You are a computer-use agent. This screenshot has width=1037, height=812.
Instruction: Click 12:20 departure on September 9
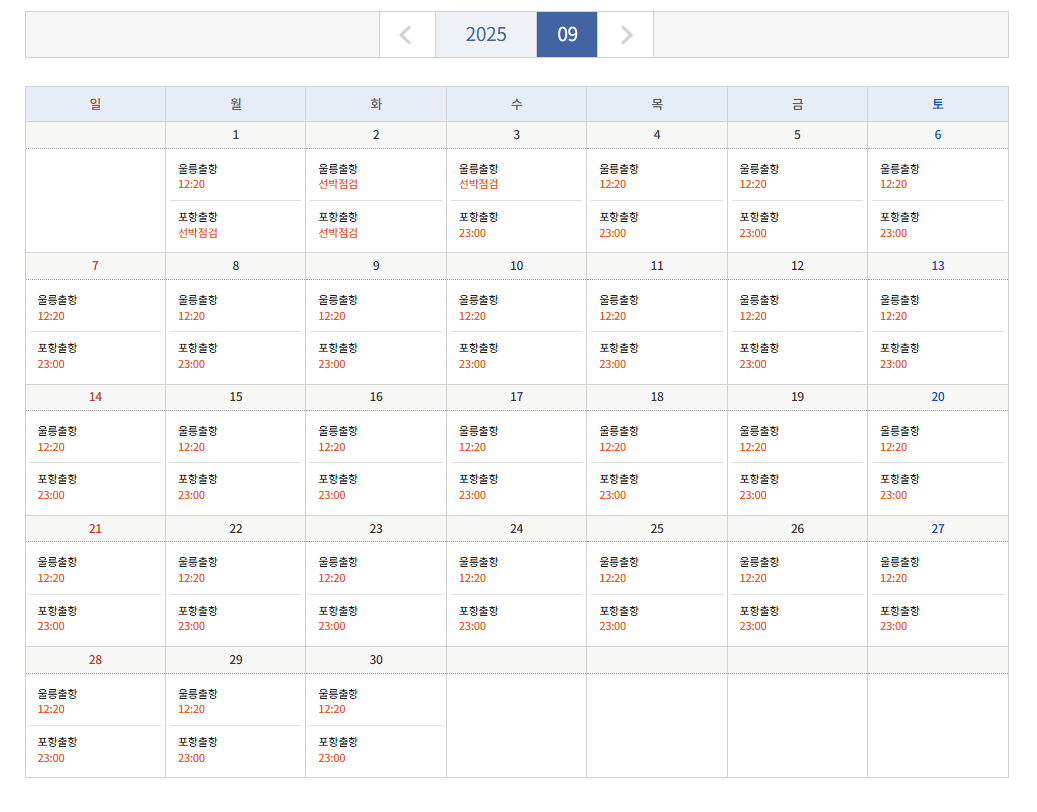[x=331, y=316]
